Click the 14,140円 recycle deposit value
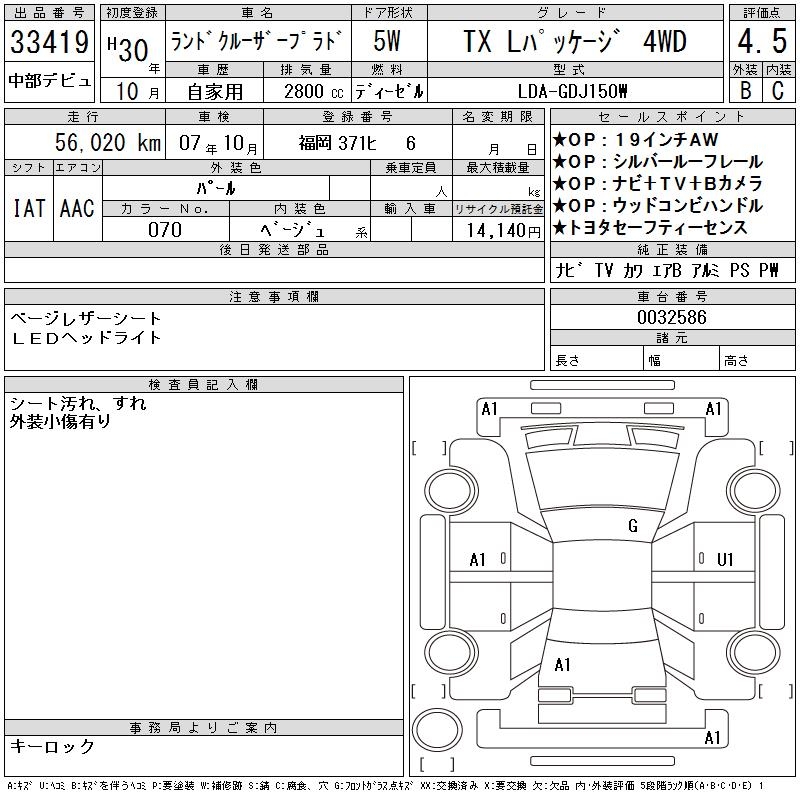This screenshot has height=800, width=800. 497,230
